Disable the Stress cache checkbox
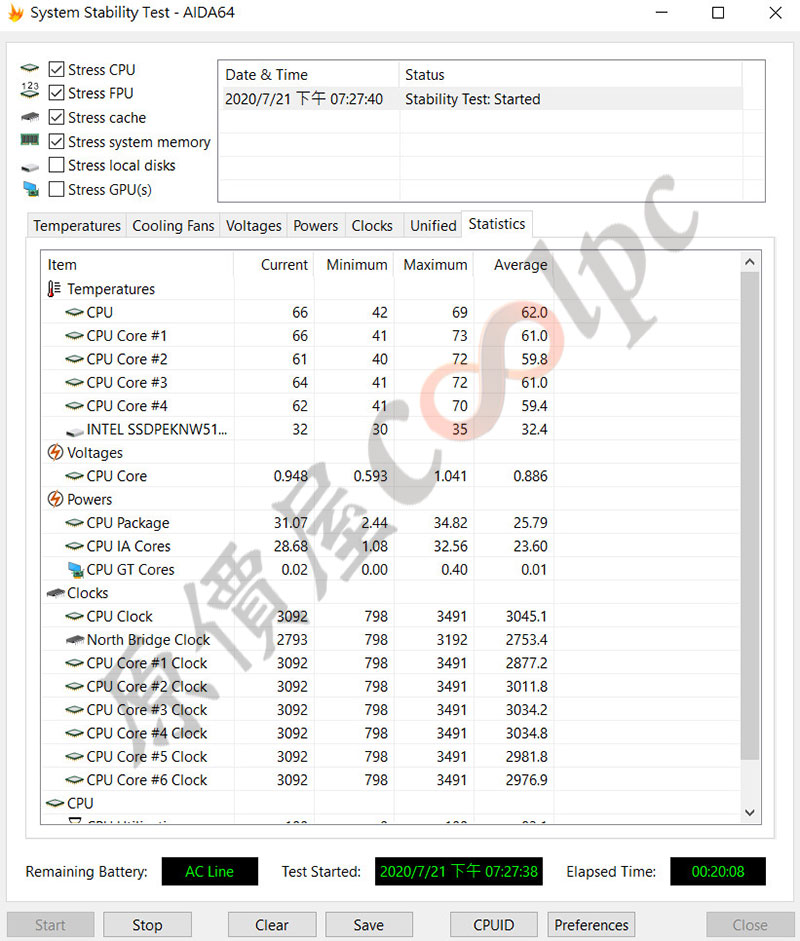The width and height of the screenshot is (800, 941). 56,117
